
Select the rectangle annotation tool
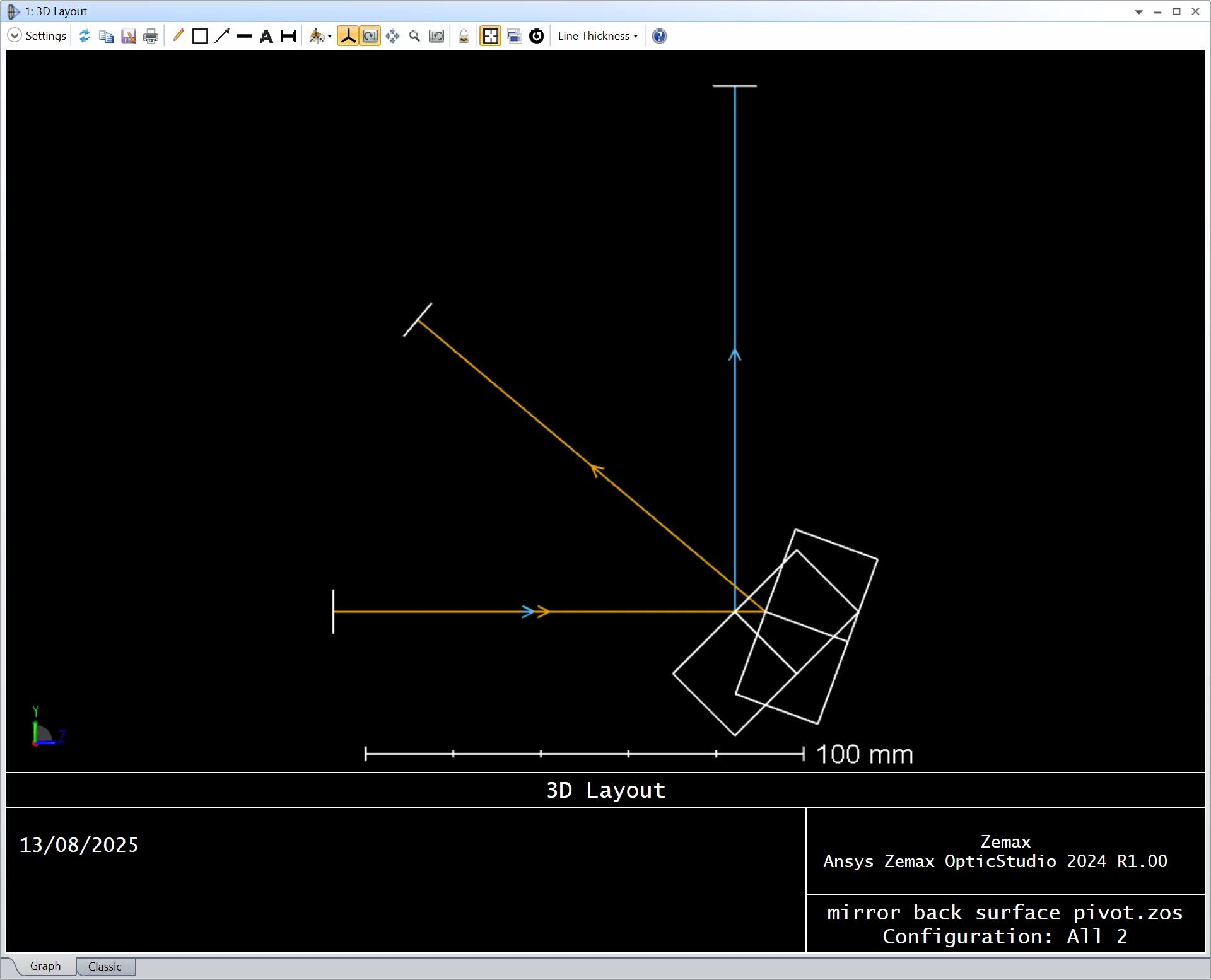(200, 36)
